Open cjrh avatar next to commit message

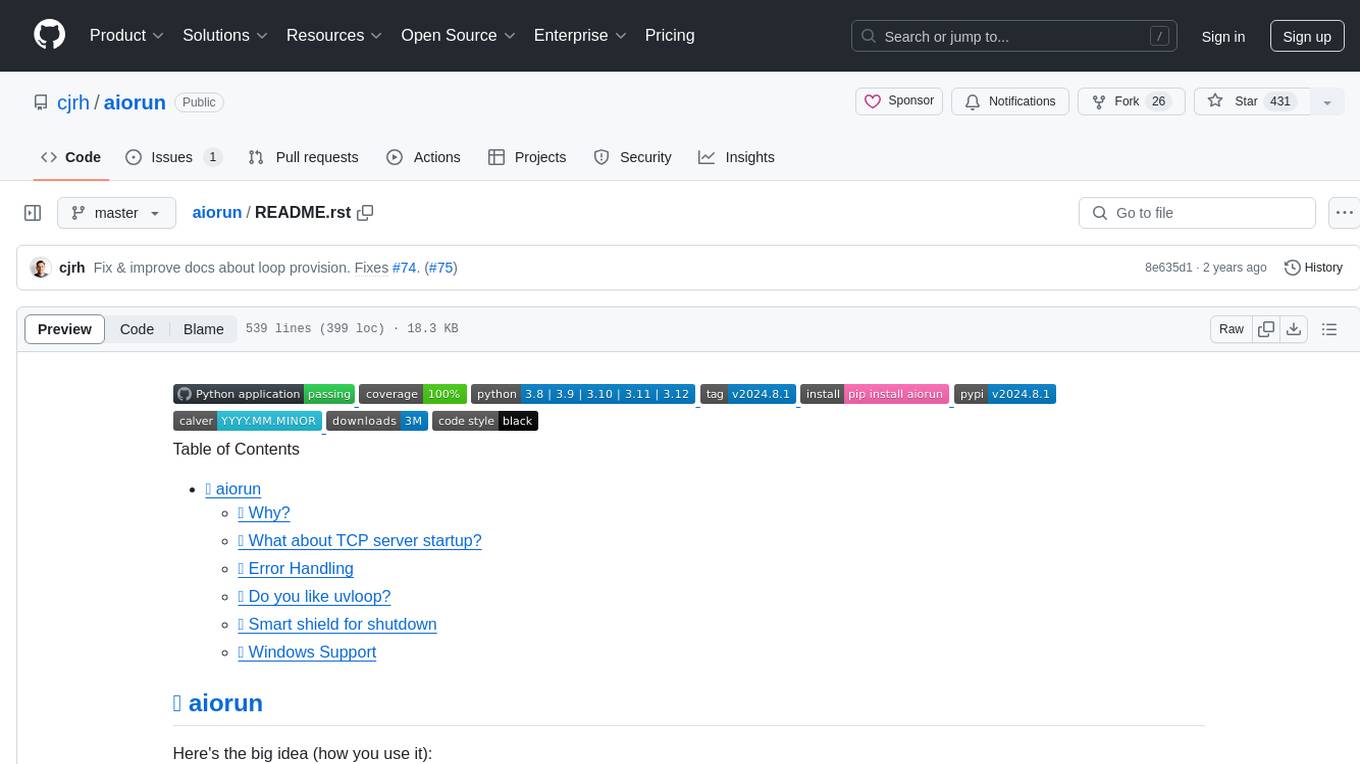tap(40, 268)
